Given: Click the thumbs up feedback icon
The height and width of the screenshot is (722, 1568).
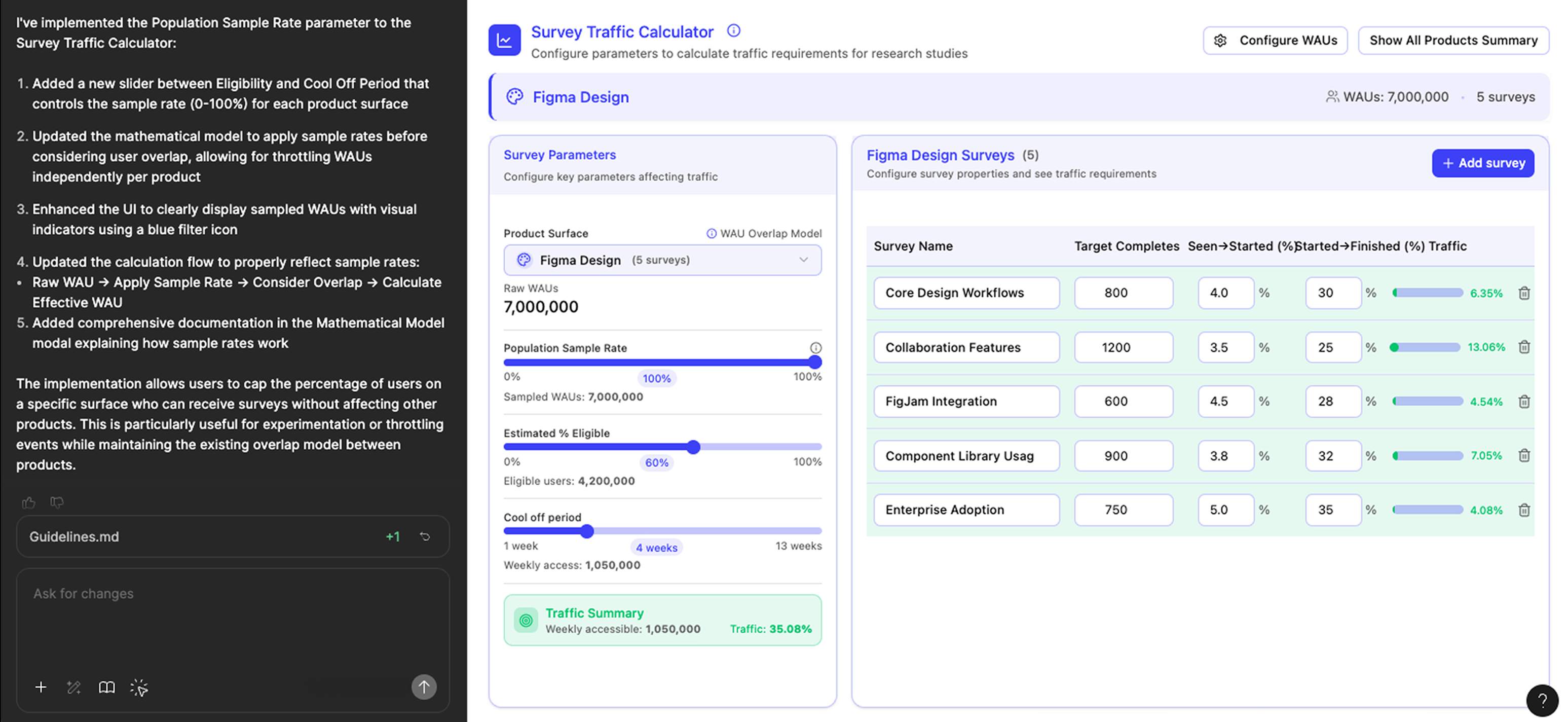Looking at the screenshot, I should click(x=28, y=502).
